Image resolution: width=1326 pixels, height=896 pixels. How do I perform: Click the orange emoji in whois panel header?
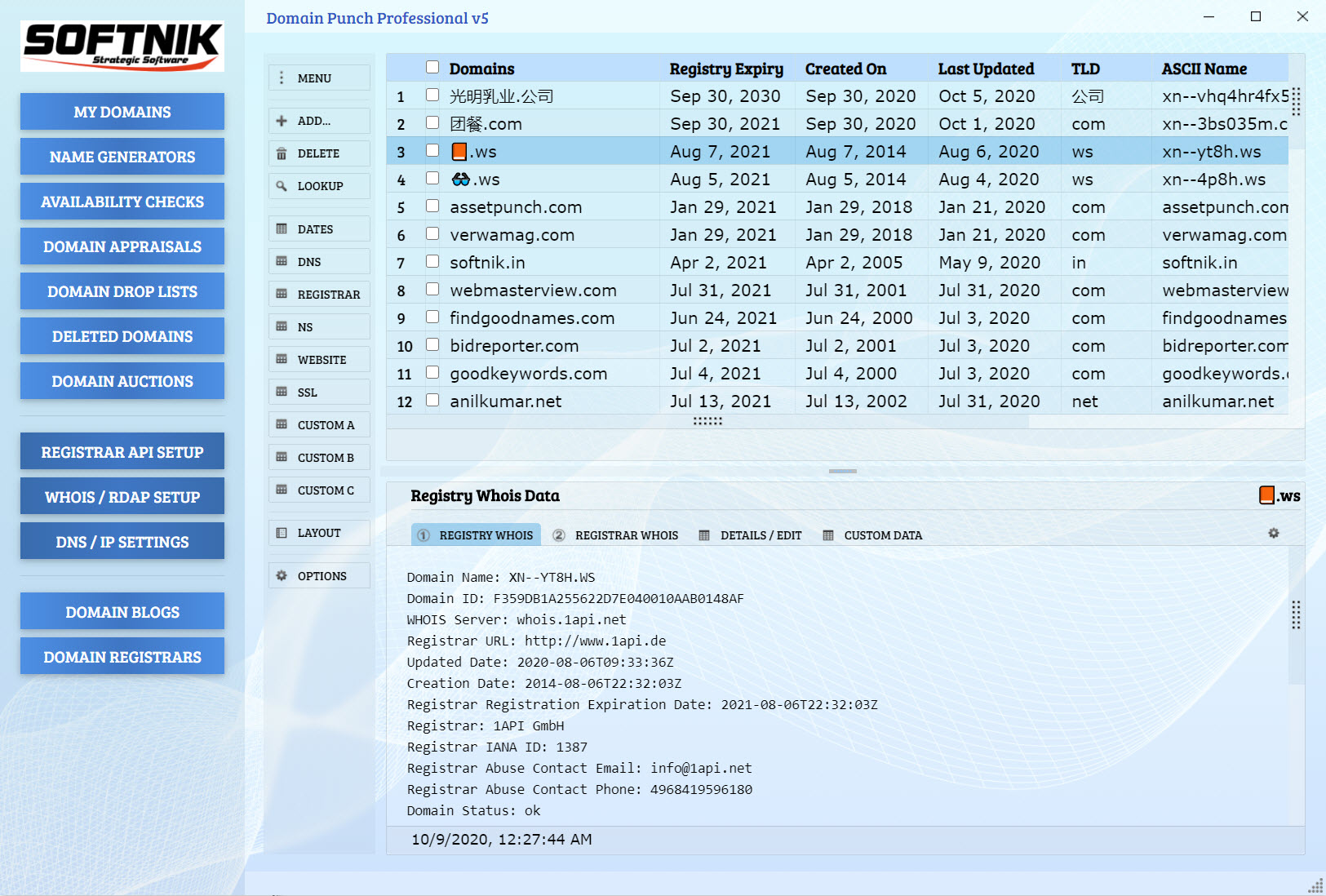(1266, 495)
